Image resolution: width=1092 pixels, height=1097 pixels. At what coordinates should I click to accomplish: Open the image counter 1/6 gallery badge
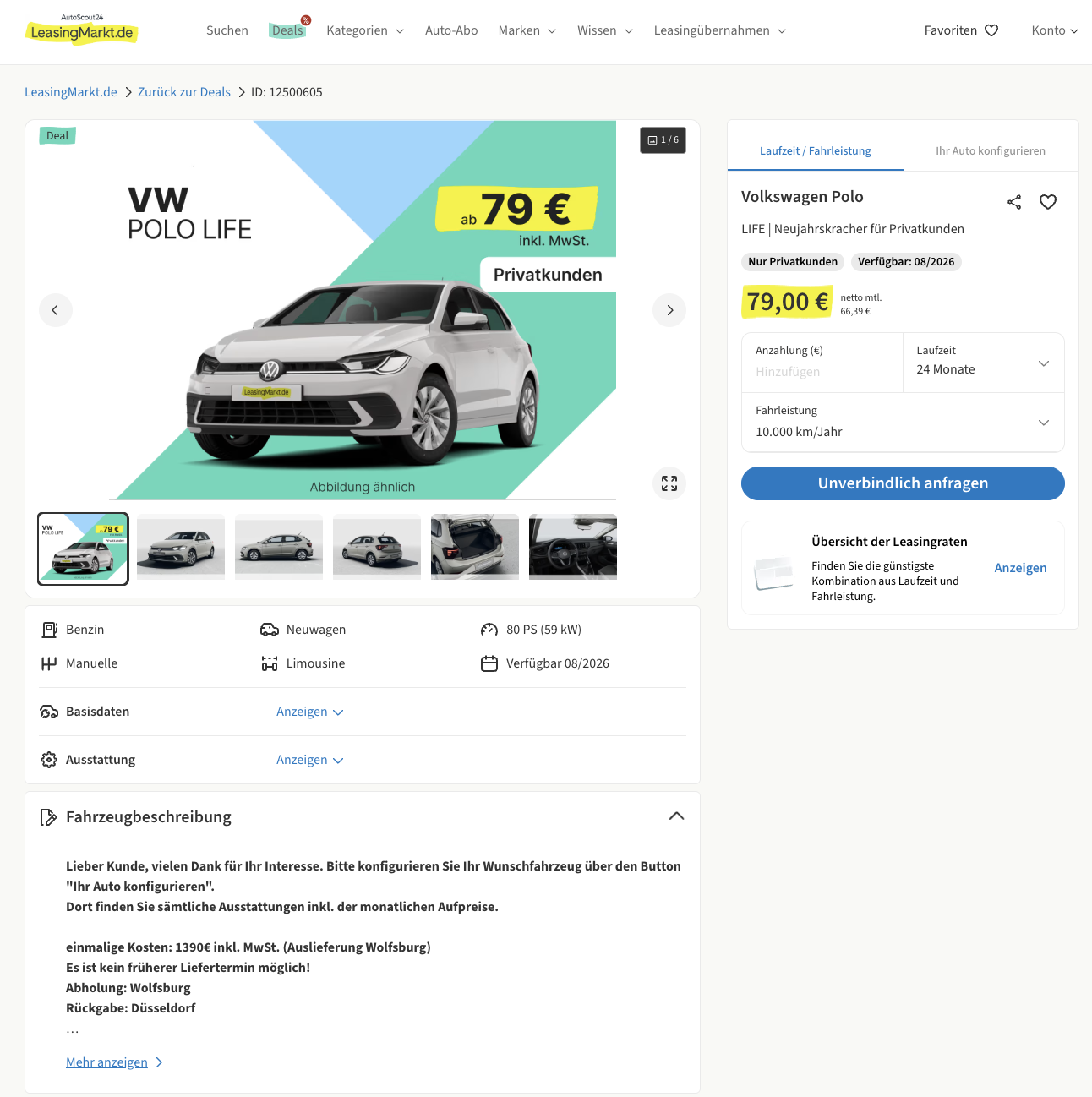[663, 140]
